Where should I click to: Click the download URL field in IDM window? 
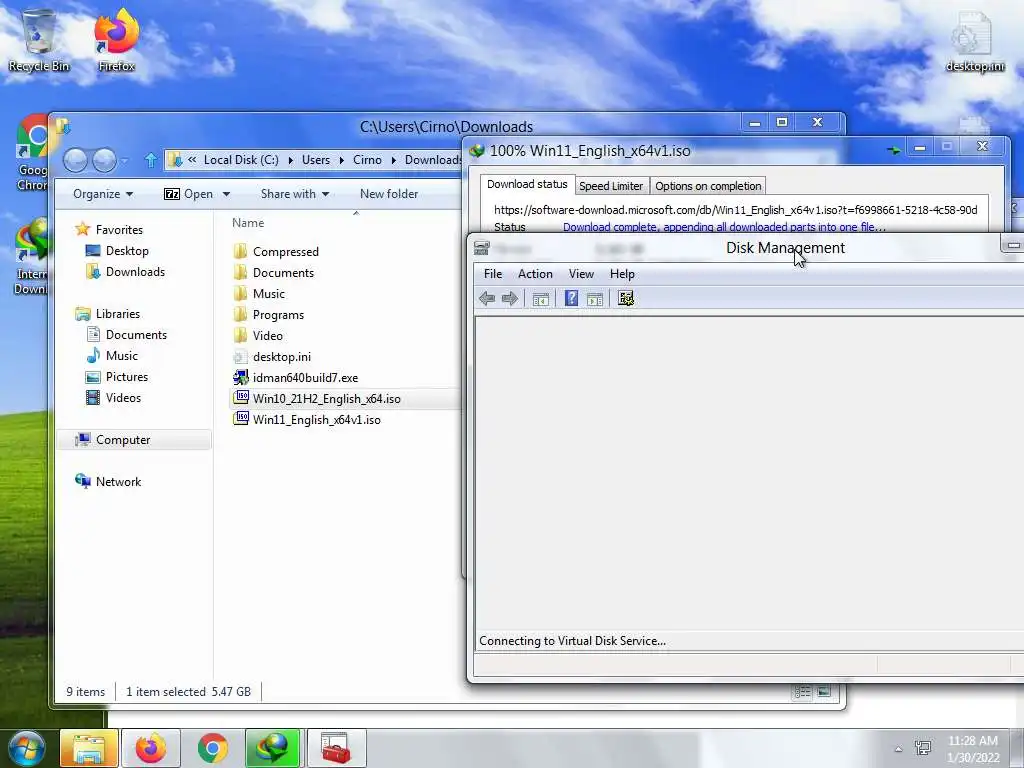pyautogui.click(x=735, y=210)
